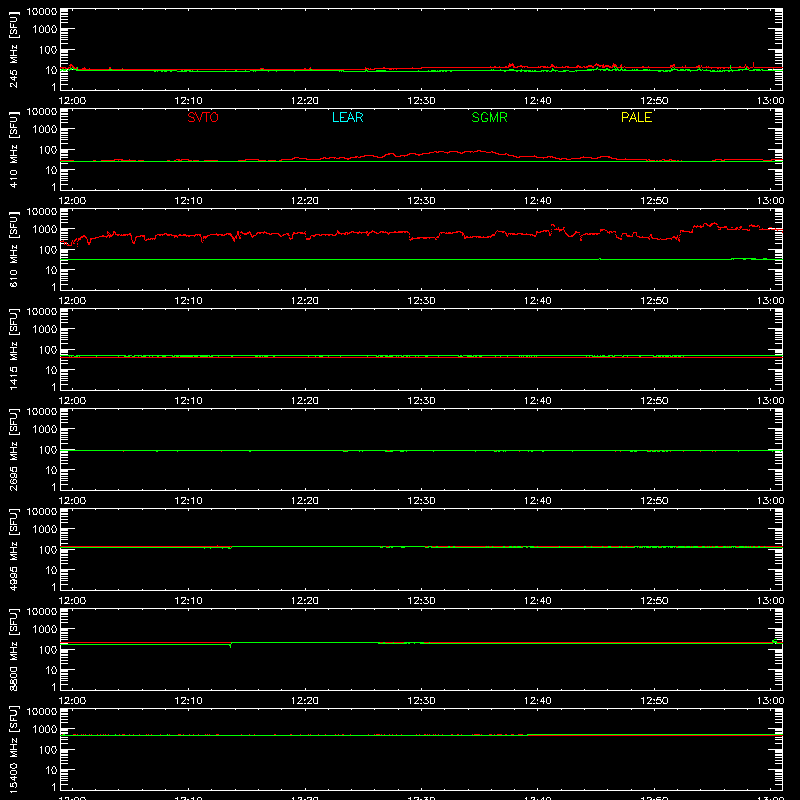Select the 610 MHz [SFU] axis title
This screenshot has width=800, height=800.
tap(13, 249)
